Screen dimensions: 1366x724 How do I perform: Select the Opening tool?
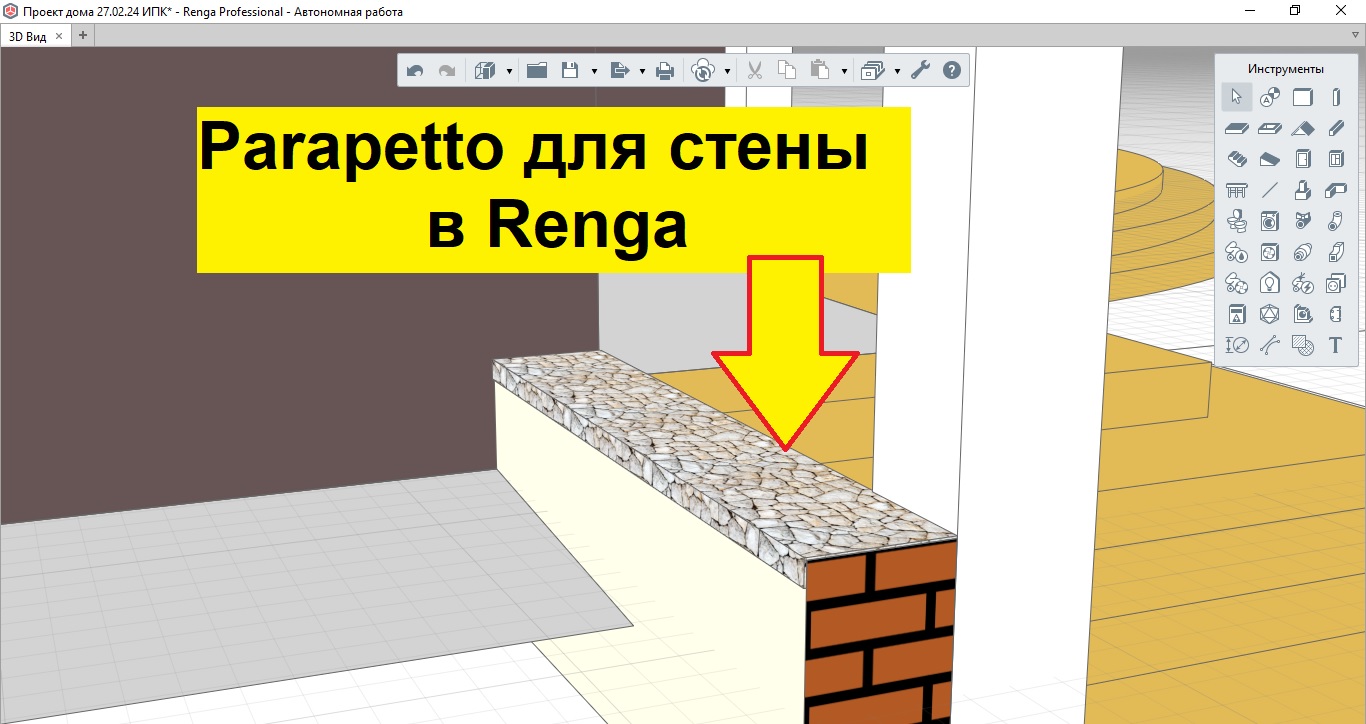[x=1269, y=128]
